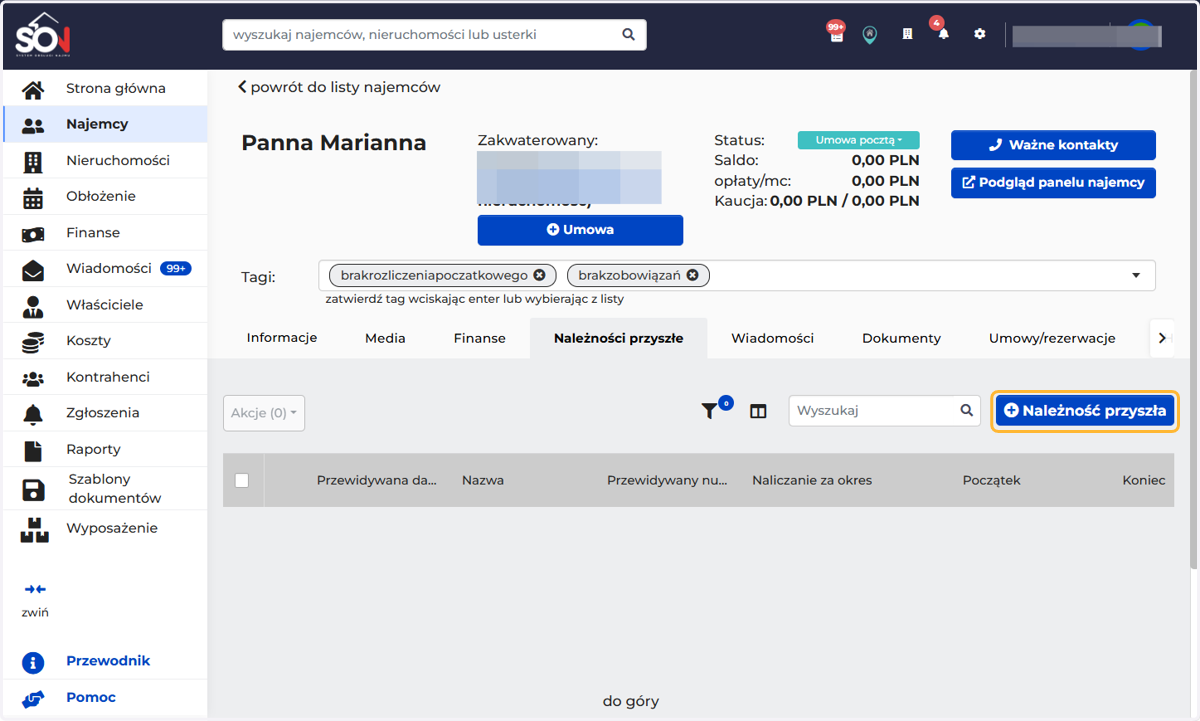Click the search magnifier in the top search bar

(x=628, y=34)
